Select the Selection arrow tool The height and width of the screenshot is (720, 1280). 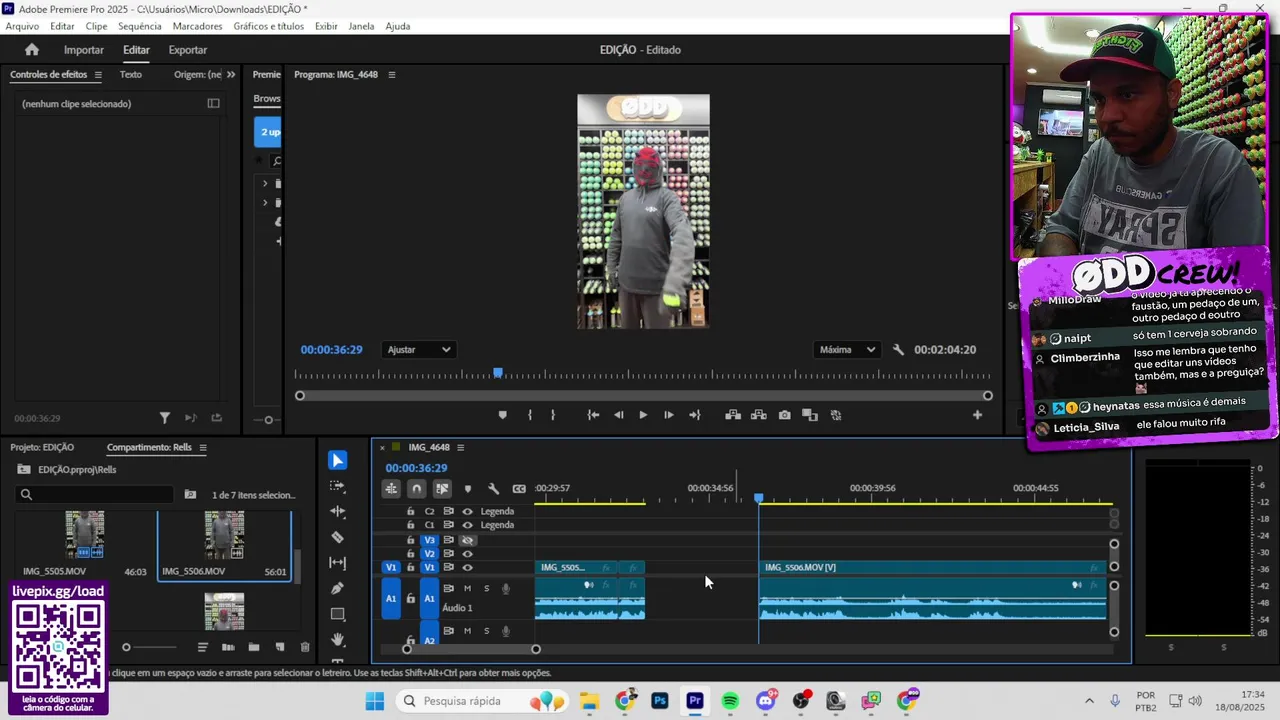338,460
